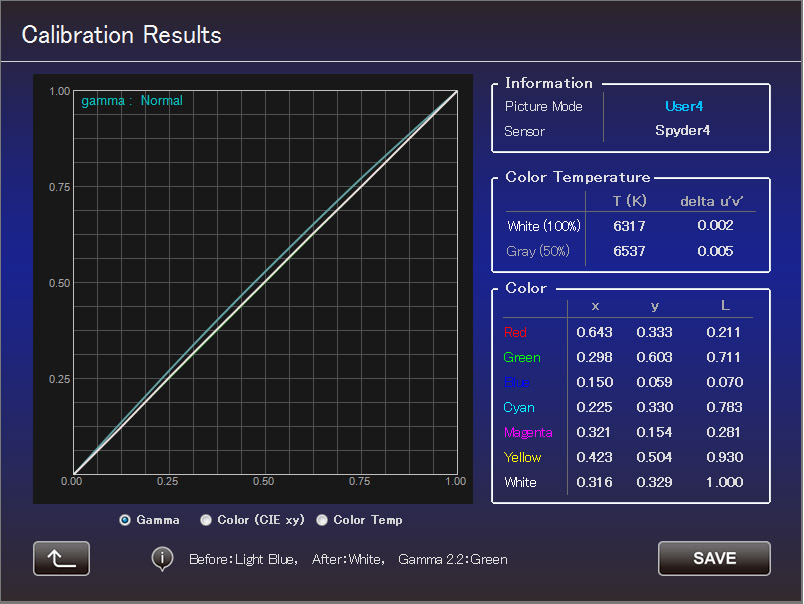Select the Gamma radio button
804x604 pixels.
pos(125,520)
